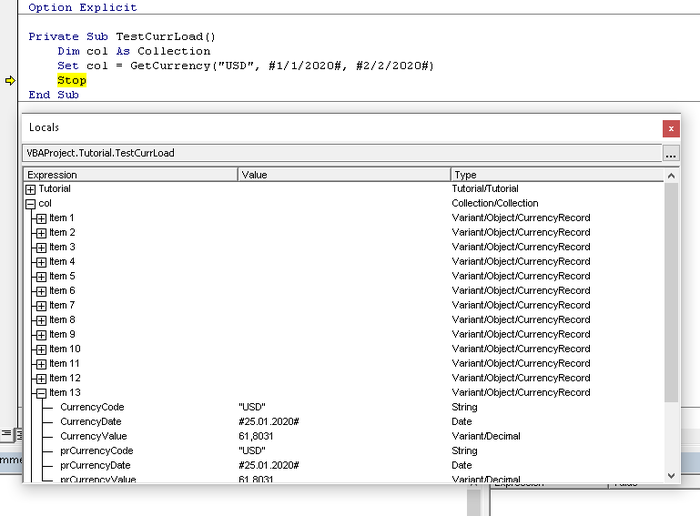Click the yellow execution pointer arrow in the margin
This screenshot has height=516, width=700.
(10, 81)
